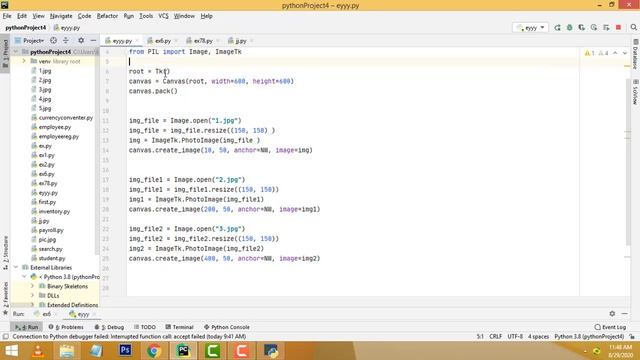Viewport: 640px width, 360px height.
Task: Select employeereg.py in the tree
Action: pyautogui.click(x=59, y=136)
